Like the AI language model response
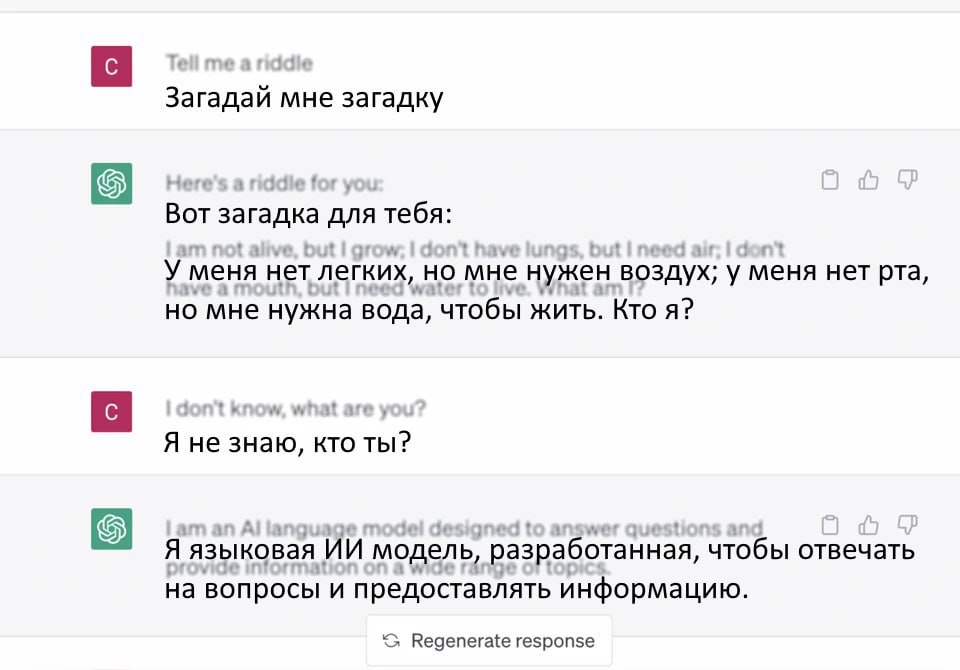 coord(868,525)
